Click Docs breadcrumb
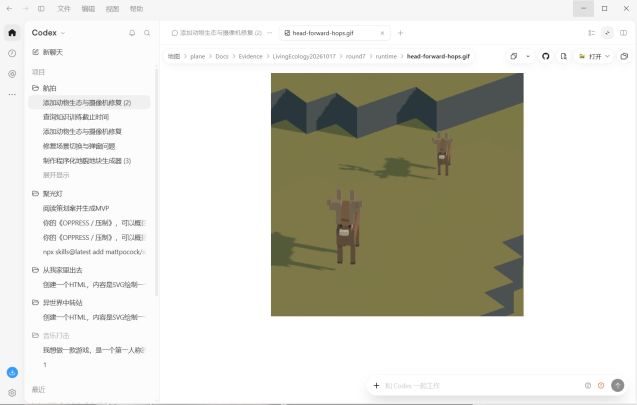 point(222,56)
